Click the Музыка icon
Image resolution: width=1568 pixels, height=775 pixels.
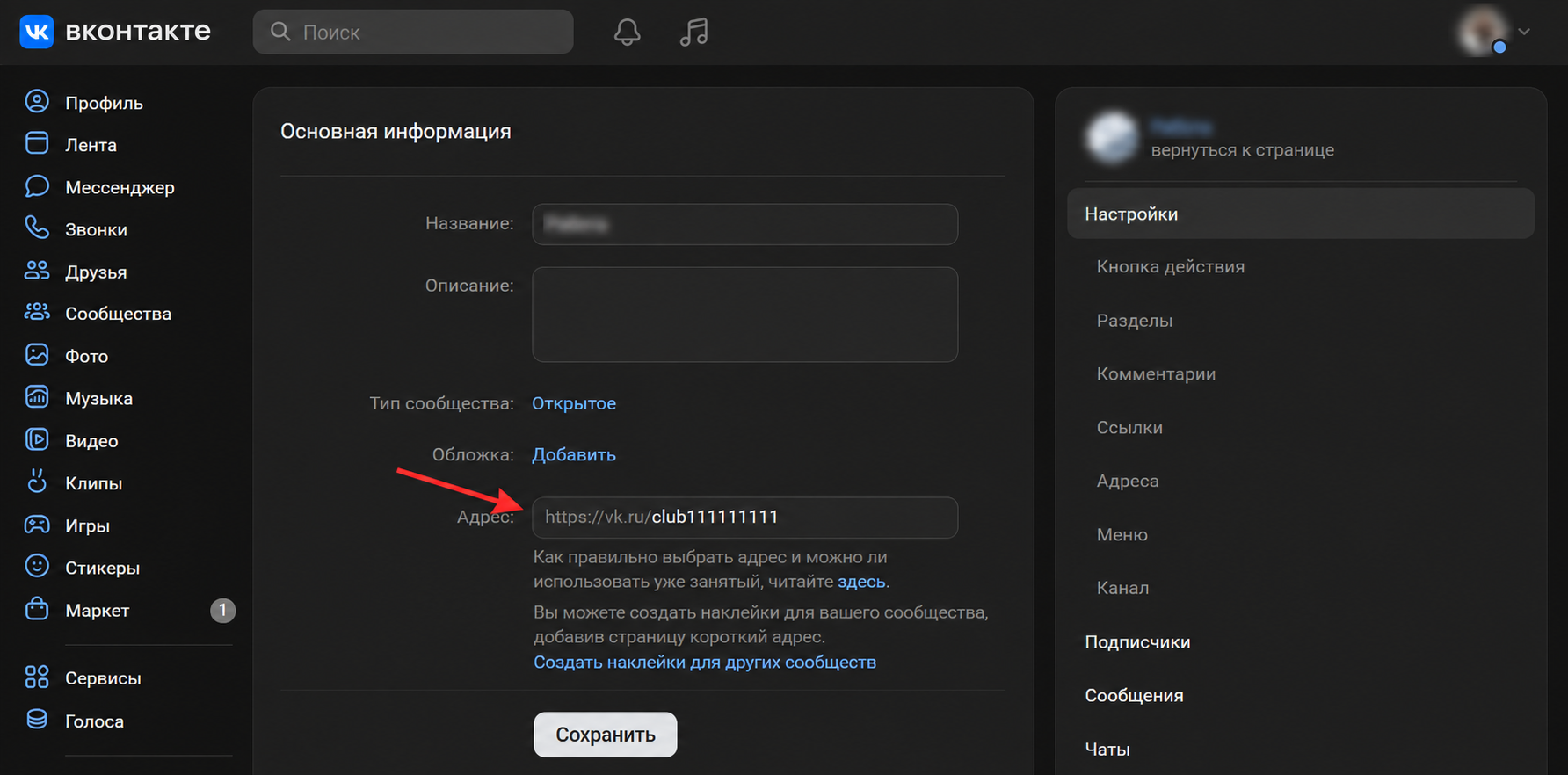[37, 397]
